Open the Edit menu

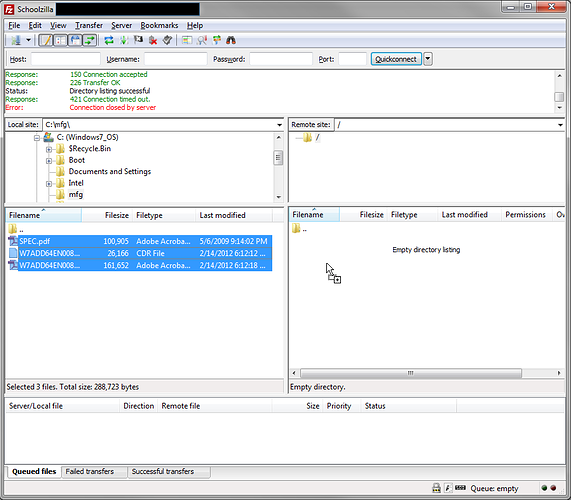35,25
